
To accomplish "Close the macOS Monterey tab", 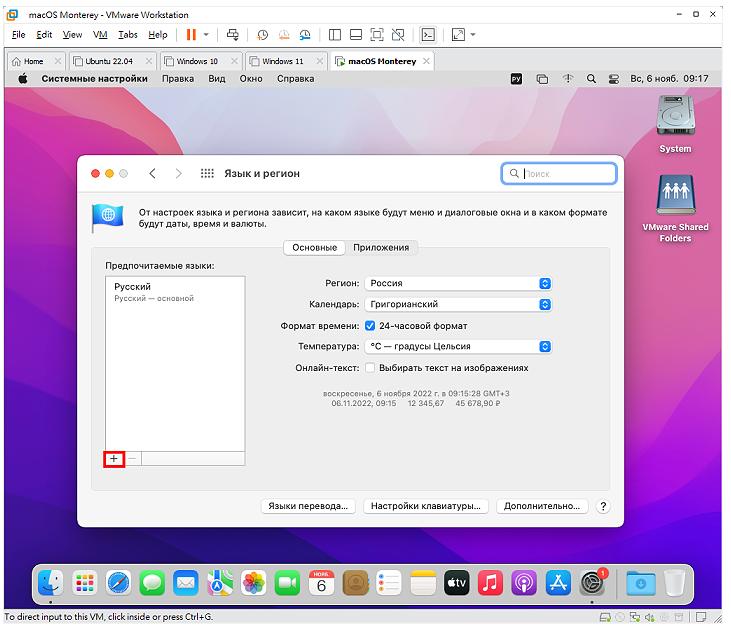I will [x=426, y=61].
